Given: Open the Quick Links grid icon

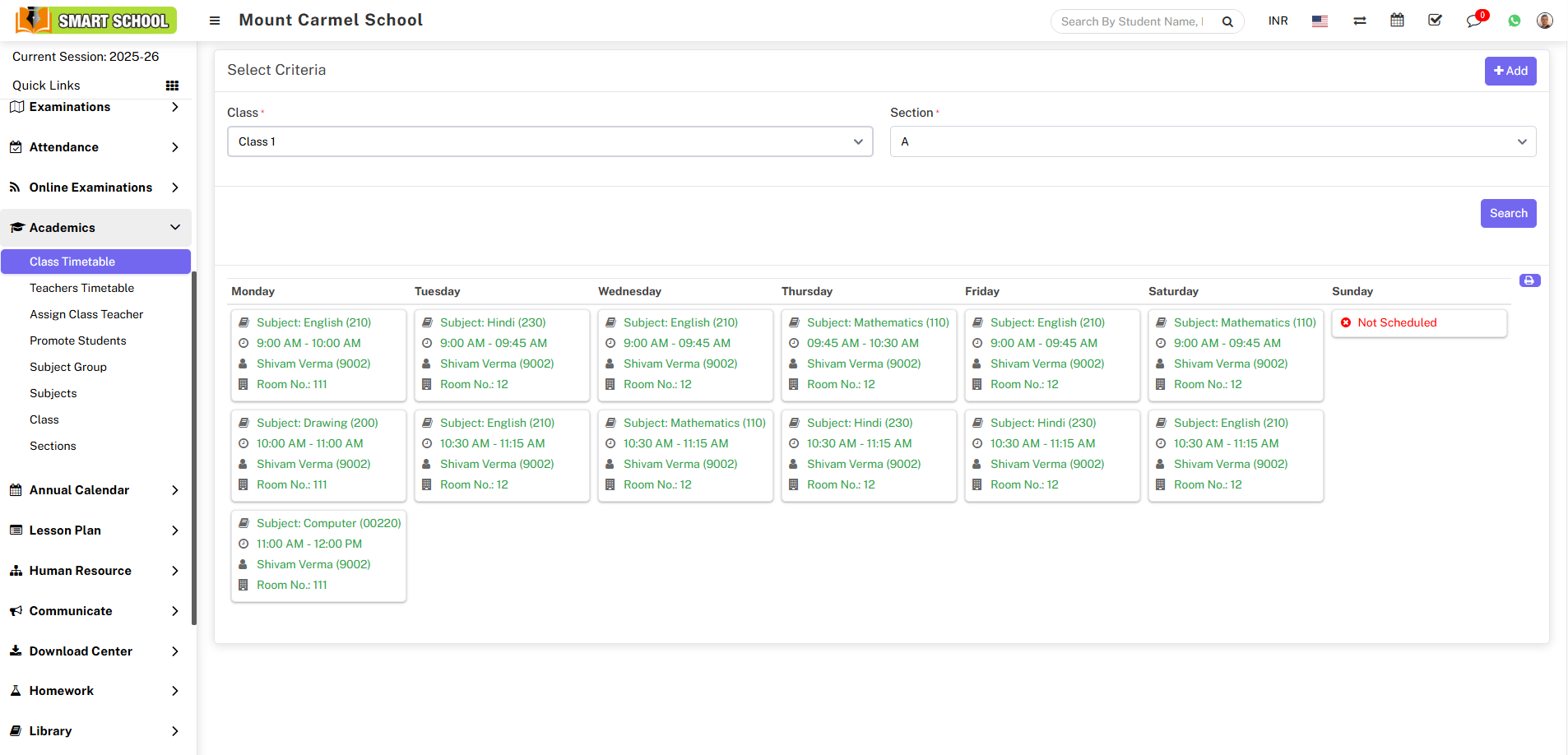Looking at the screenshot, I should tap(172, 86).
